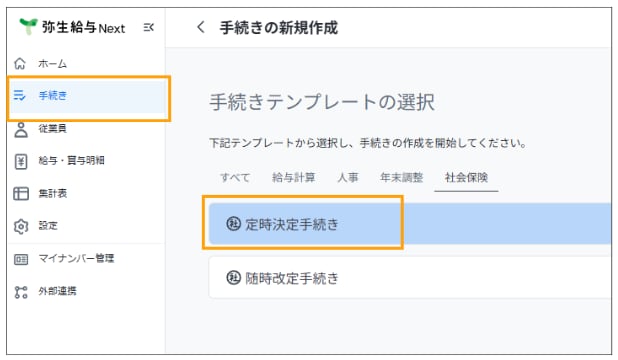Switch to the 人事 tab
Viewport: 618px width, 360px height.
click(348, 177)
